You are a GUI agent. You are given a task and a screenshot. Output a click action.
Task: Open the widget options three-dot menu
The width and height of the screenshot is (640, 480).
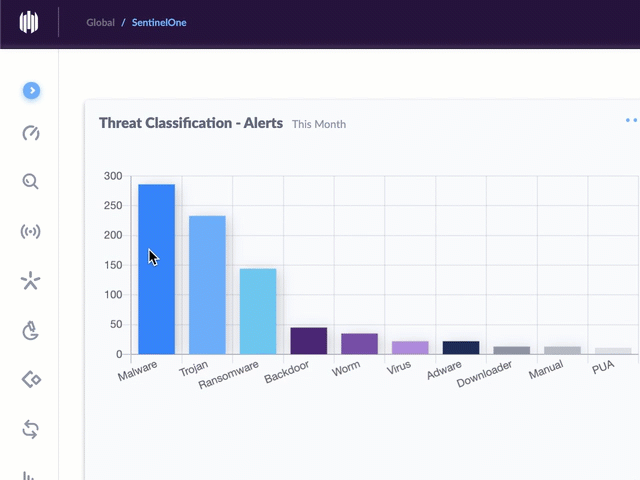pyautogui.click(x=631, y=120)
